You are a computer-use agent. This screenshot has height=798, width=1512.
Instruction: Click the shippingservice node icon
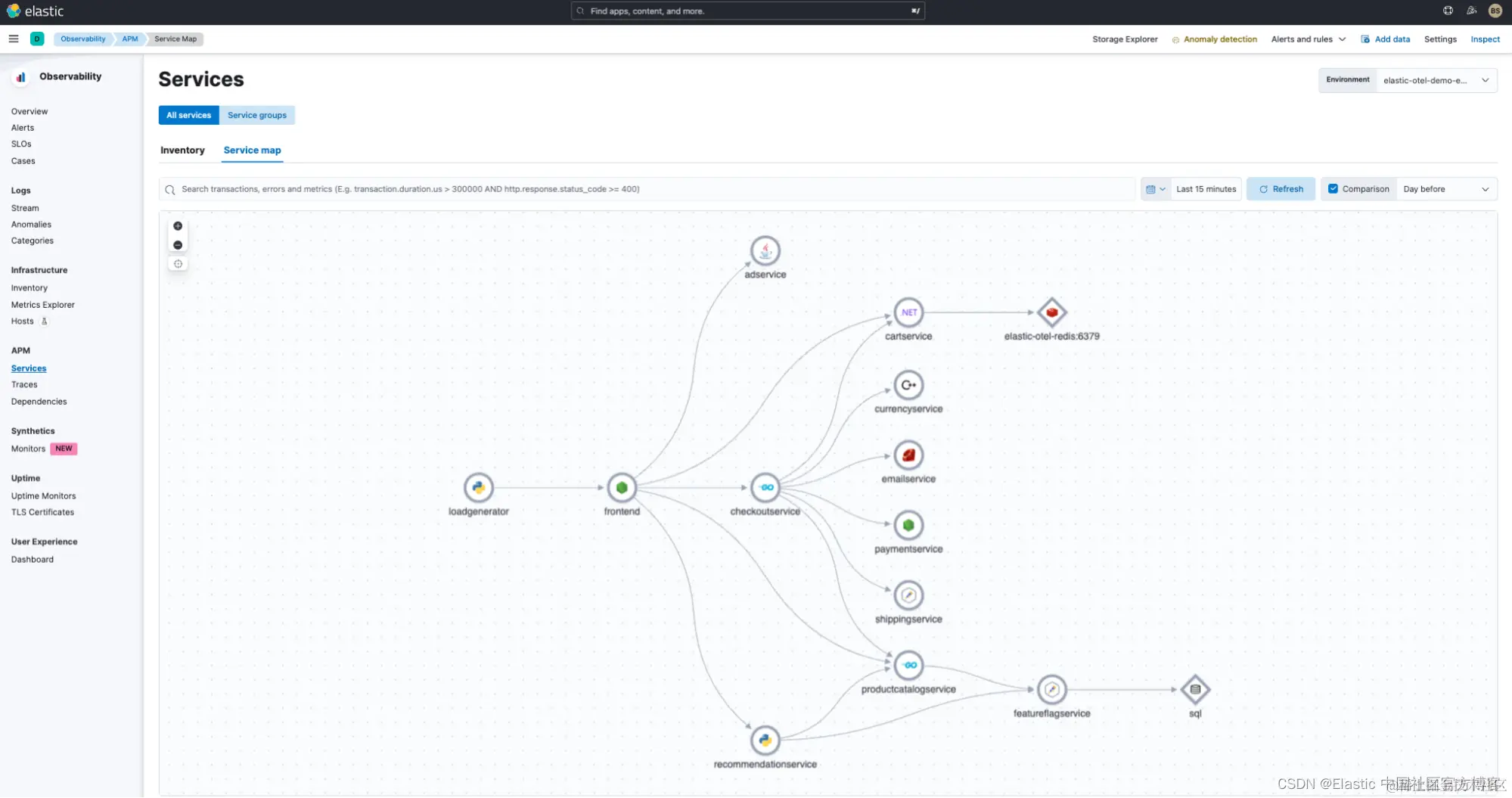[908, 595]
